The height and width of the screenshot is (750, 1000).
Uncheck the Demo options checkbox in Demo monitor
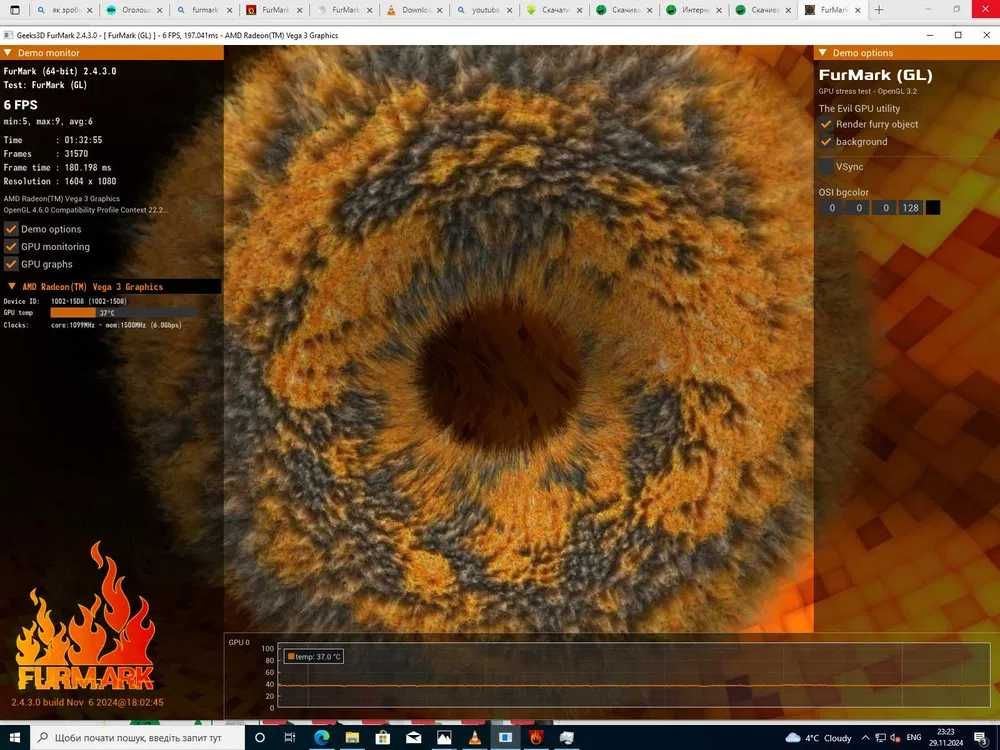click(x=11, y=229)
